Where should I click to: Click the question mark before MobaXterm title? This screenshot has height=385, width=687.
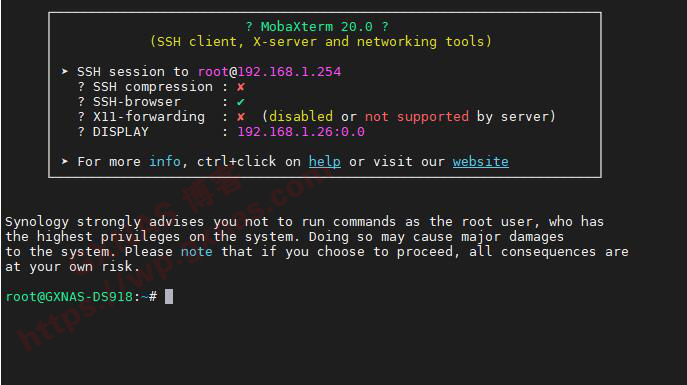[249, 26]
